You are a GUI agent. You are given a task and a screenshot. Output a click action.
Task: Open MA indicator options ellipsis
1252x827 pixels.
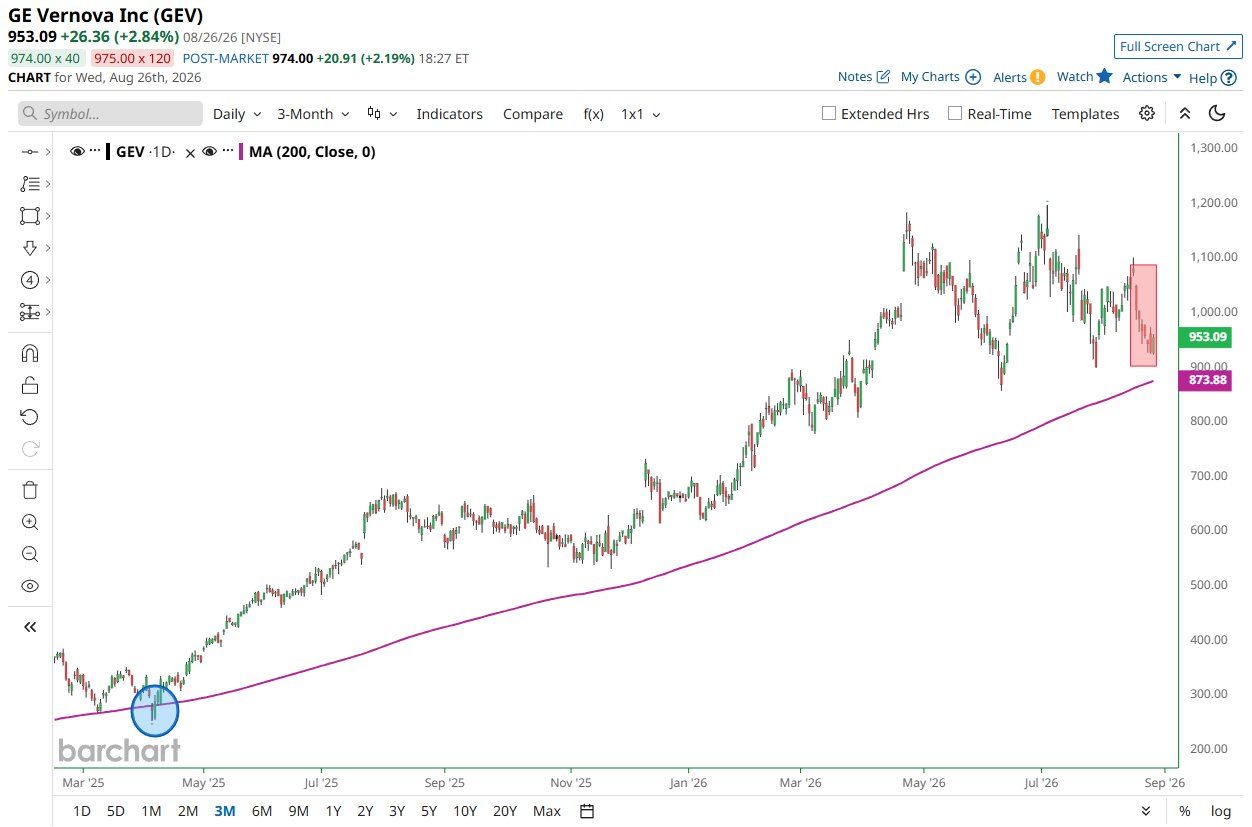tap(228, 152)
